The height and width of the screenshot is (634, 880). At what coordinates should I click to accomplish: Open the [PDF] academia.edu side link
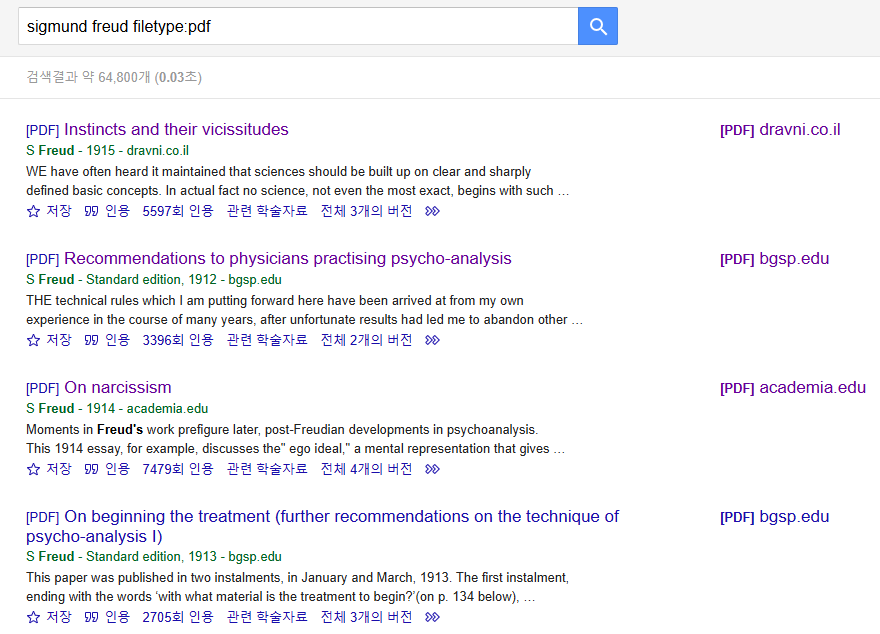(x=793, y=388)
